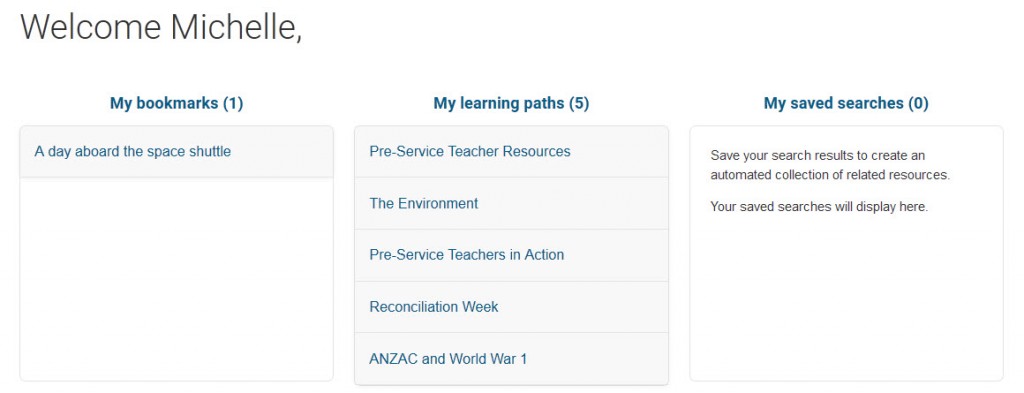
Task: Click the bookmarks count '(1)'
Action: click(x=232, y=103)
